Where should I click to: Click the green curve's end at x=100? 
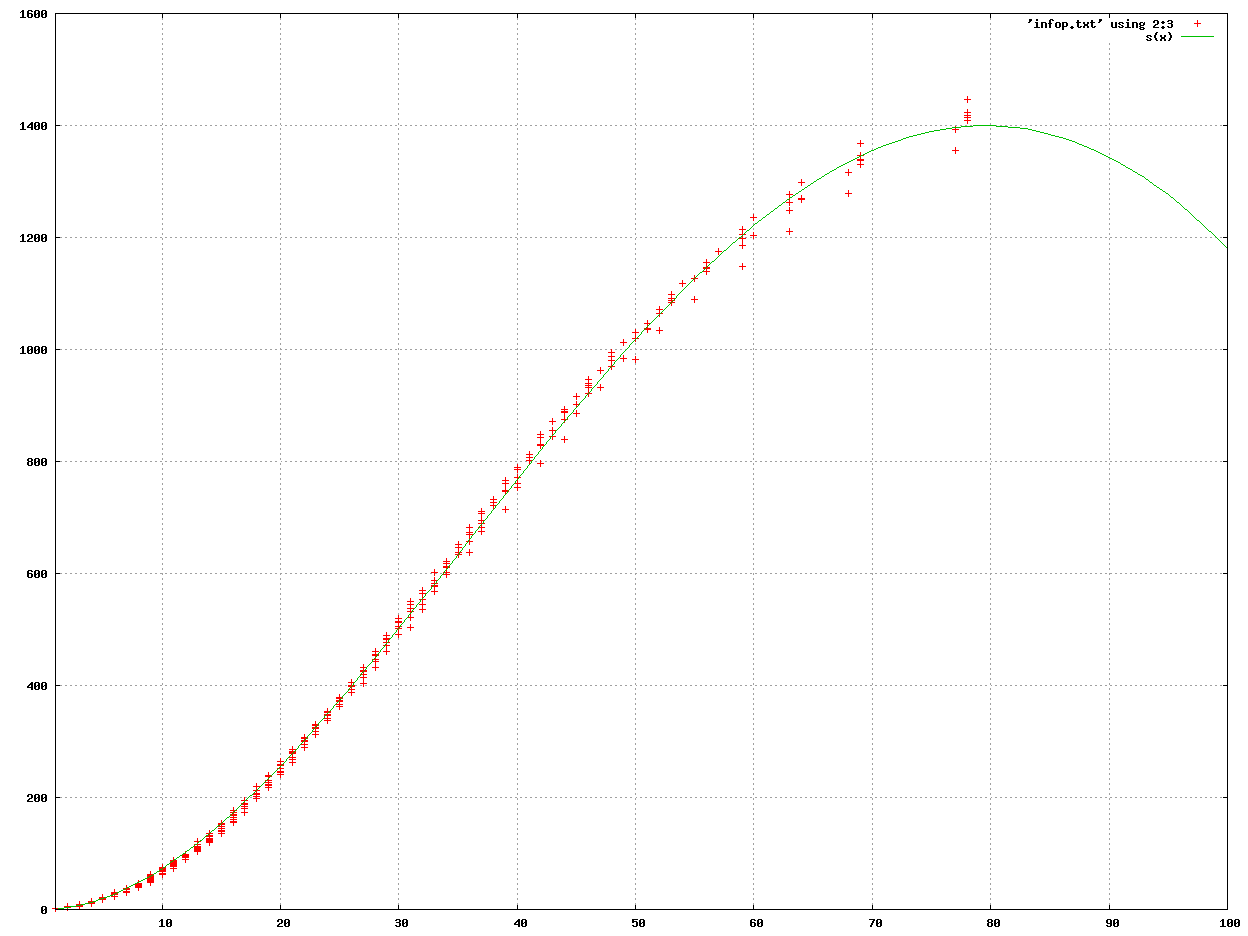coord(1226,248)
